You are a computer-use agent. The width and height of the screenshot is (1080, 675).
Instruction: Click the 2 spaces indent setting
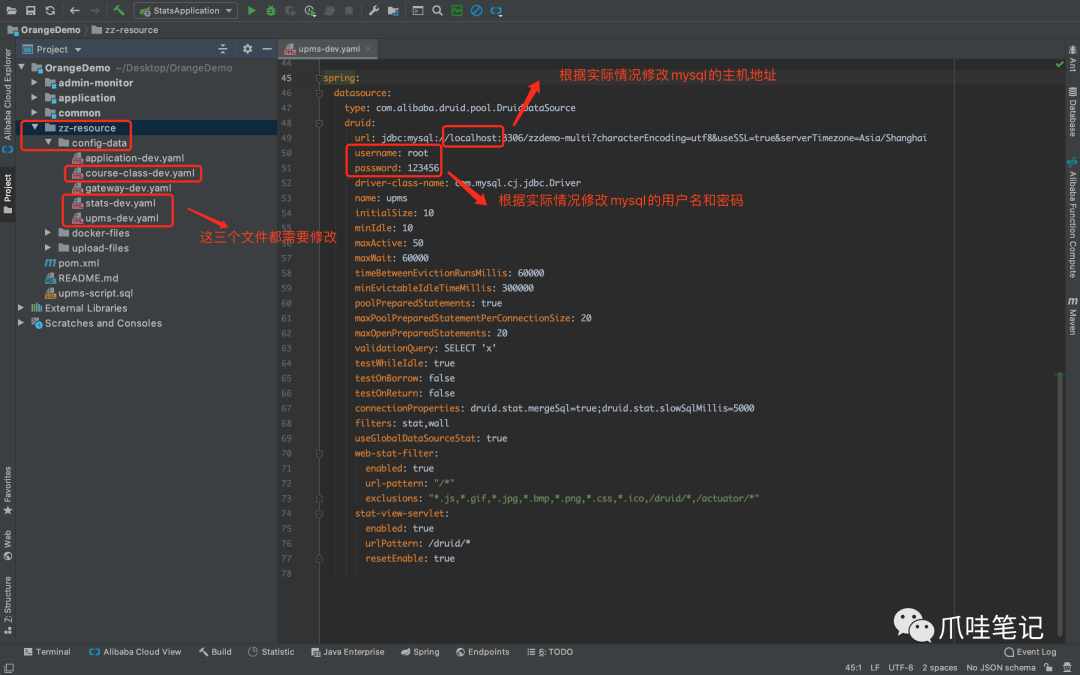(939, 667)
